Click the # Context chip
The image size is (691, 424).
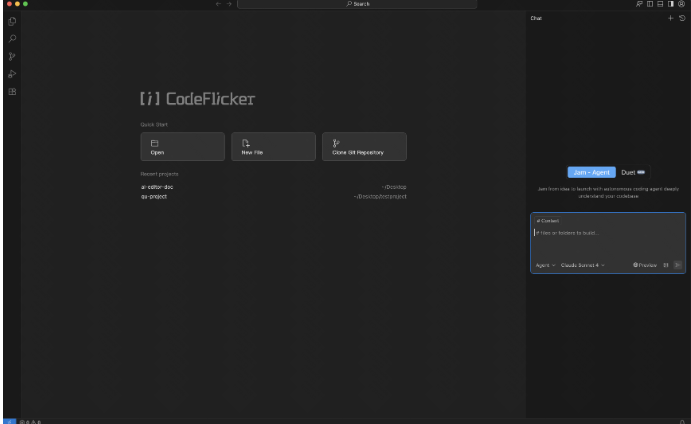click(547, 221)
